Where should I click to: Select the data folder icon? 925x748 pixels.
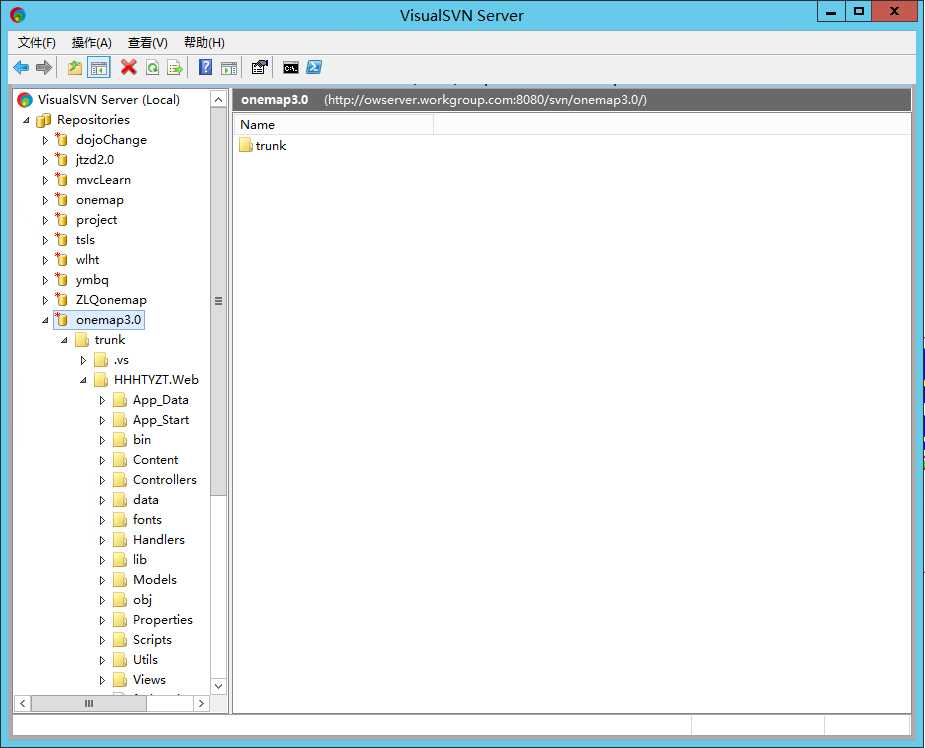click(x=120, y=500)
